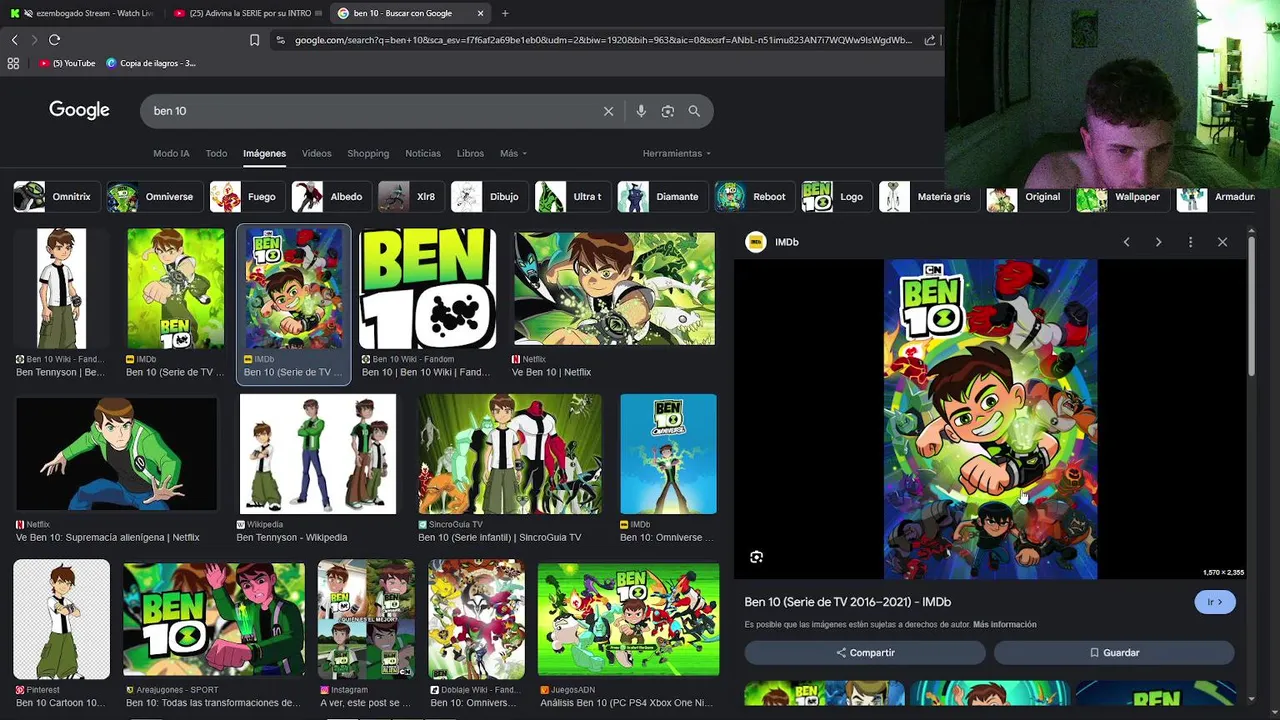Open the Ben Tennyson Wikipedia thumbnail
The image size is (1280, 720).
[x=317, y=453]
